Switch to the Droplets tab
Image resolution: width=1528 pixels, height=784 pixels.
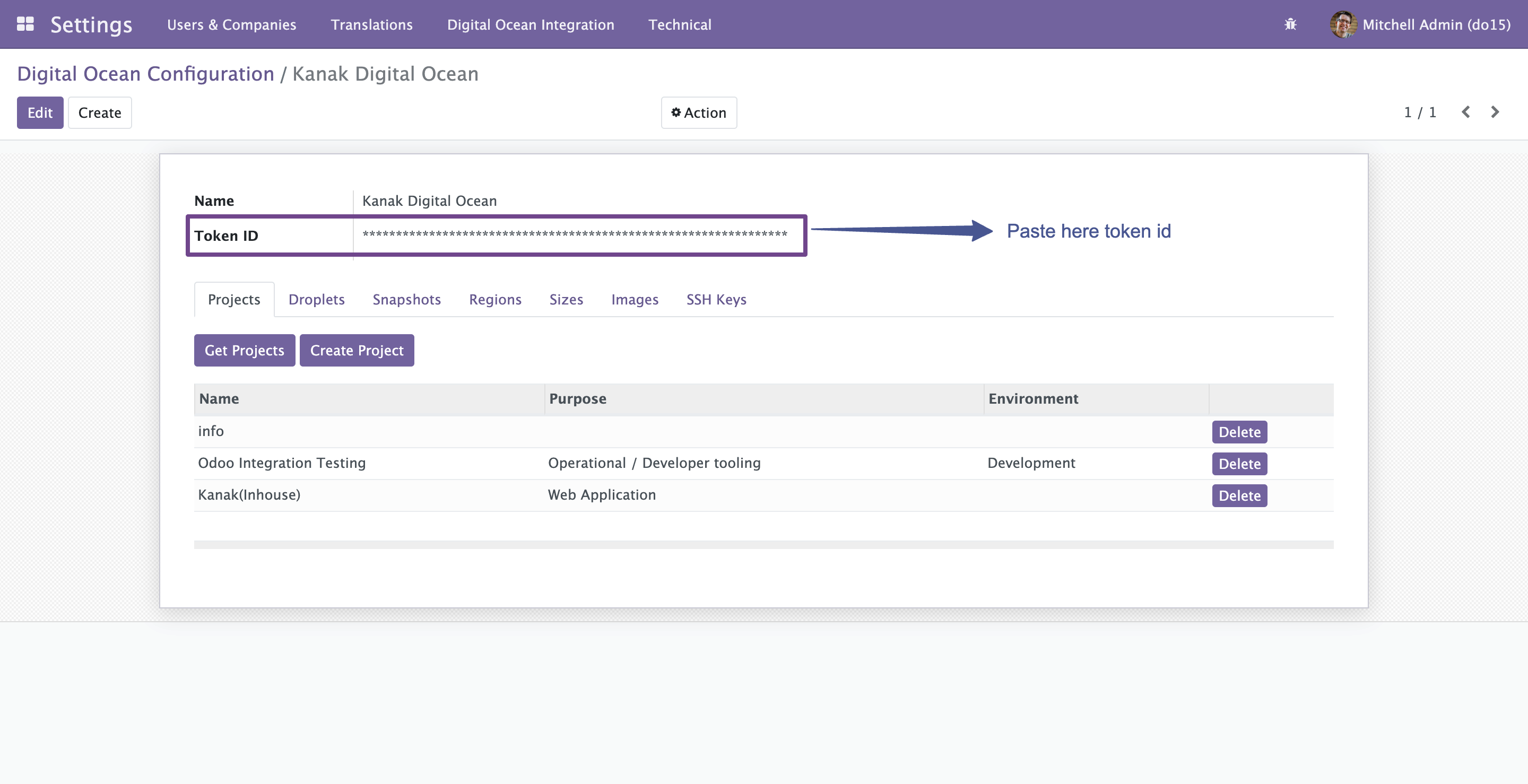tap(316, 300)
